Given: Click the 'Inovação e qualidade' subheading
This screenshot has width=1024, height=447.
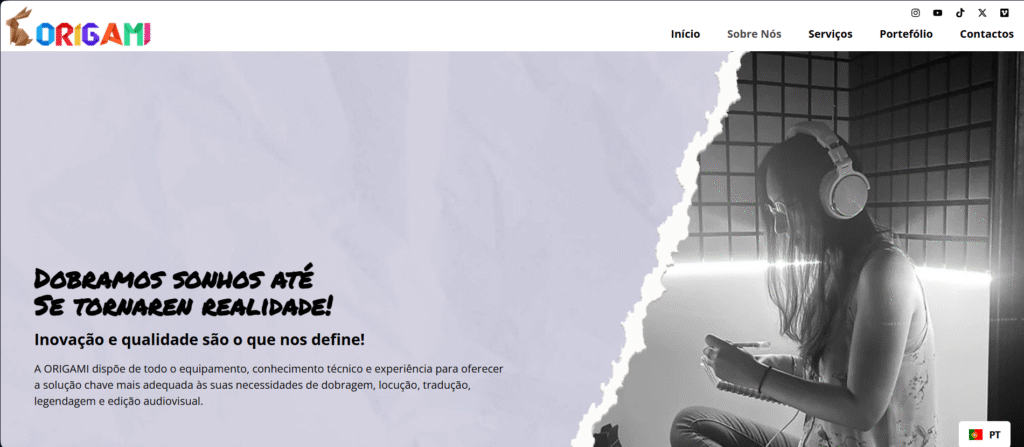Looking at the screenshot, I should coord(199,340).
